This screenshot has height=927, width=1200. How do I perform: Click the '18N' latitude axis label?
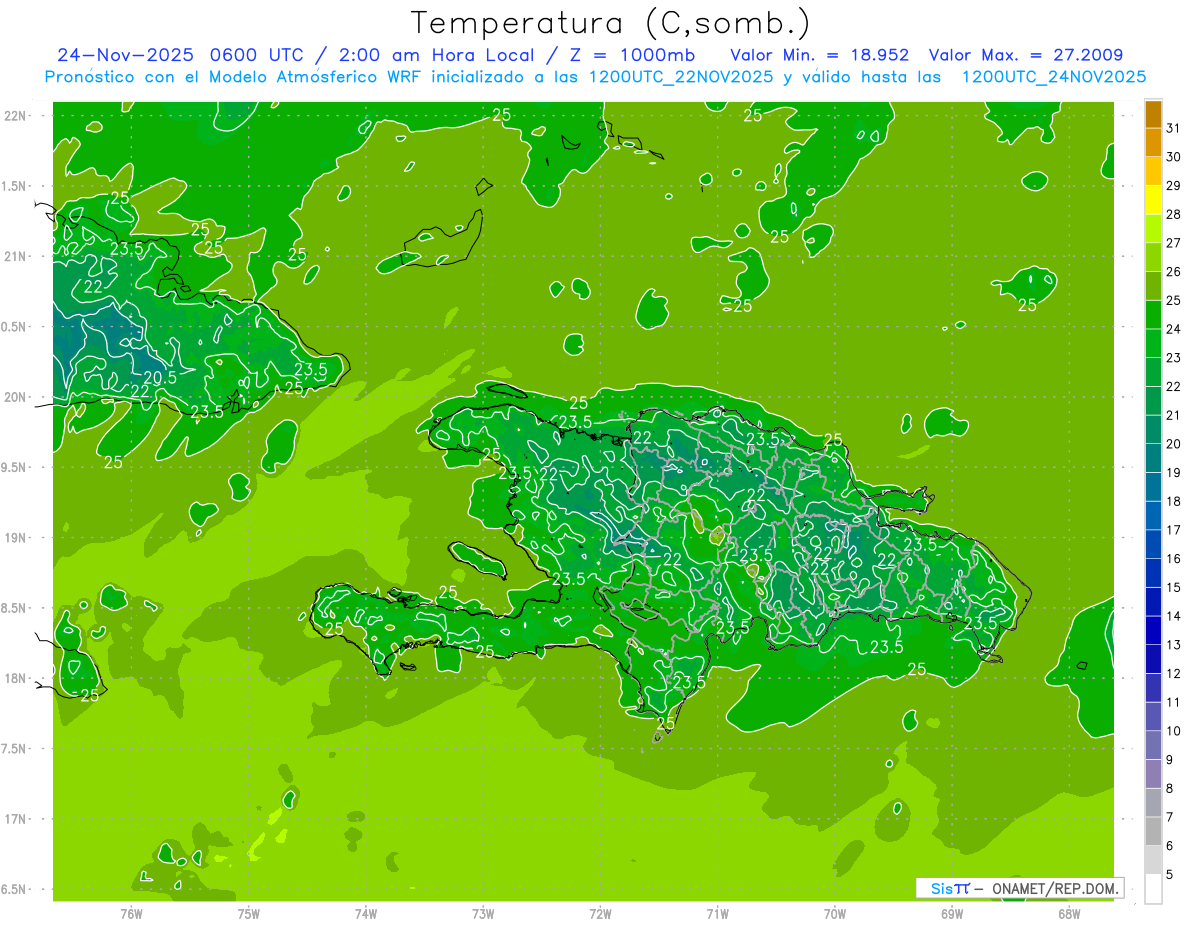click(15, 678)
